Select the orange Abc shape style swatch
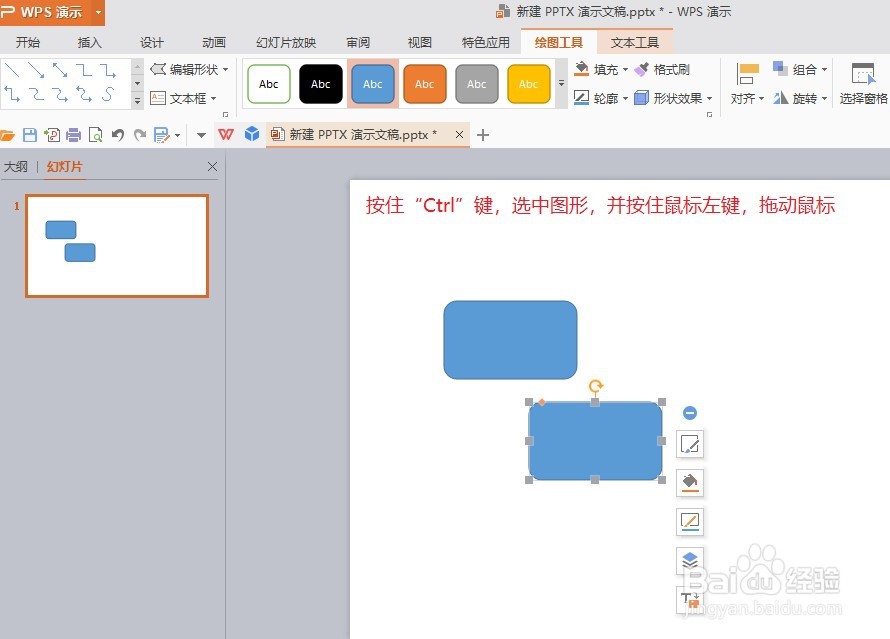This screenshot has height=639, width=890. click(x=425, y=84)
